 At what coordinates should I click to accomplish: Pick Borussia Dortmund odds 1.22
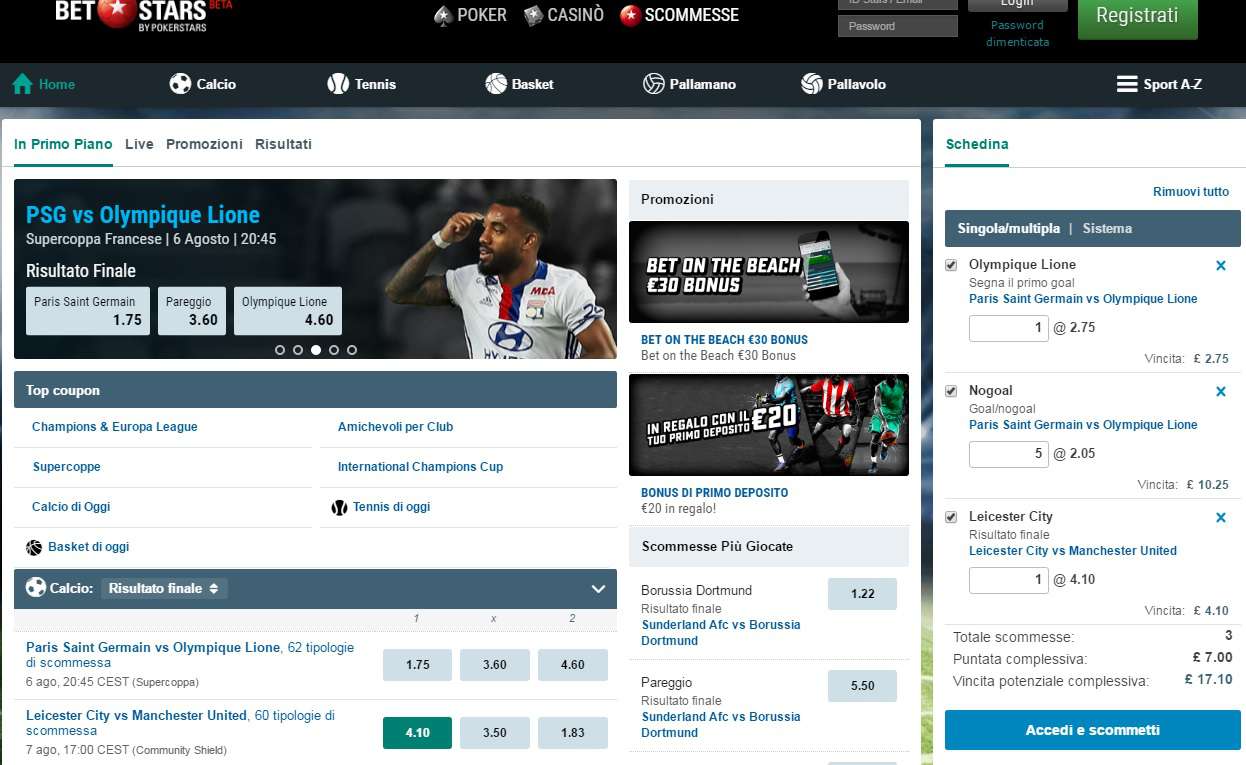pyautogui.click(x=862, y=594)
